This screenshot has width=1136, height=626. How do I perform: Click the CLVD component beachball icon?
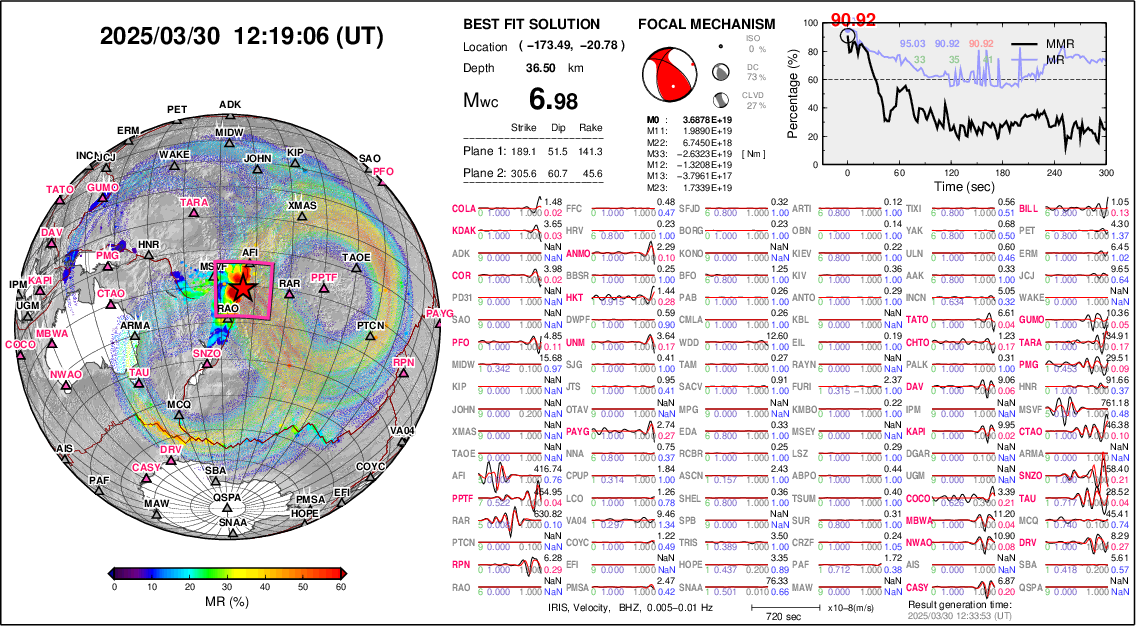point(721,100)
